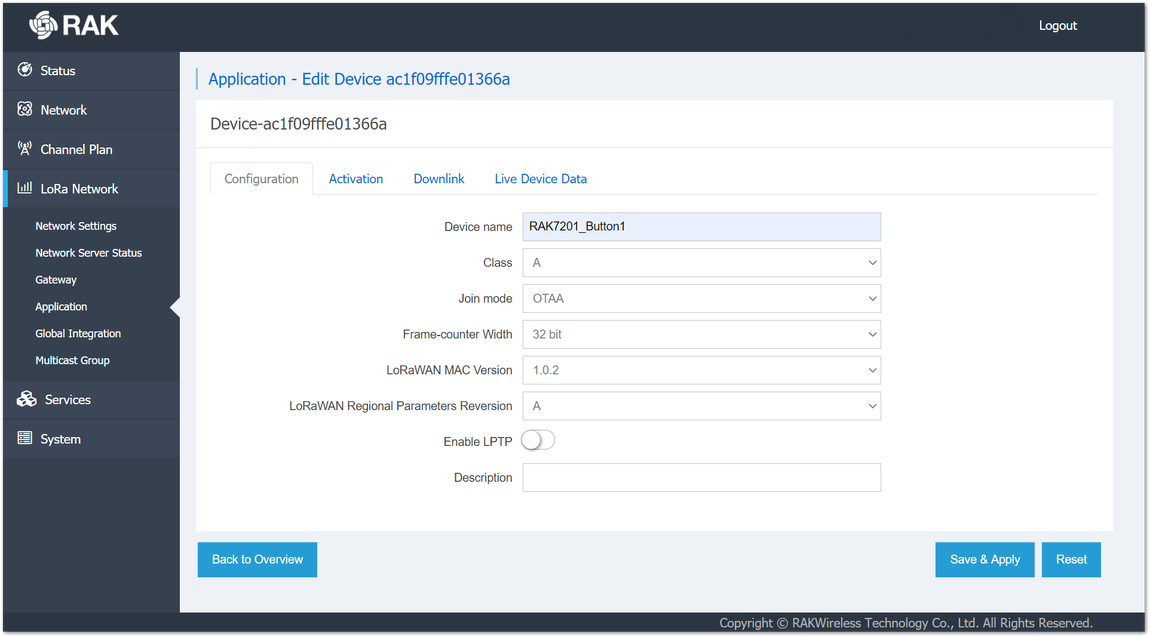1150x637 pixels.
Task: Click the System list icon
Action: 25,438
